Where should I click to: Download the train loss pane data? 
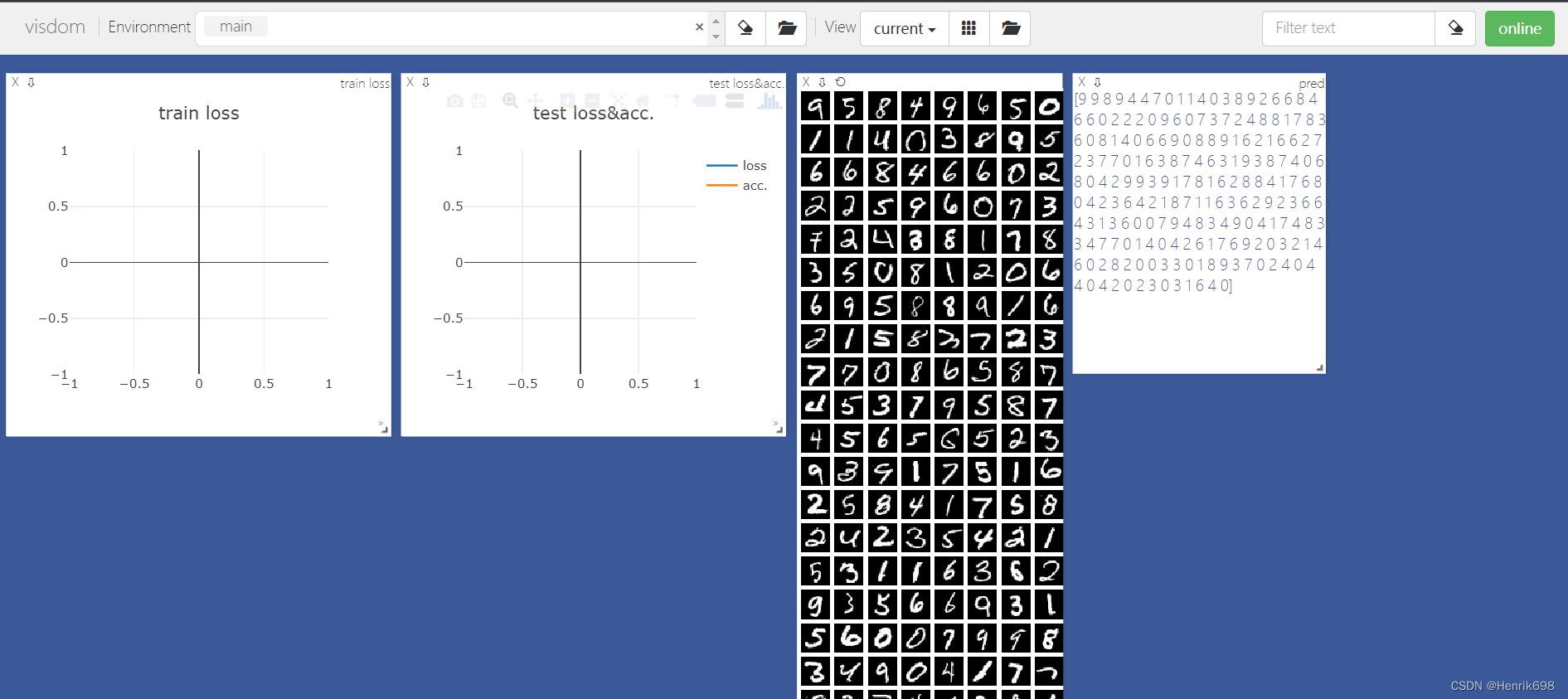coord(31,82)
